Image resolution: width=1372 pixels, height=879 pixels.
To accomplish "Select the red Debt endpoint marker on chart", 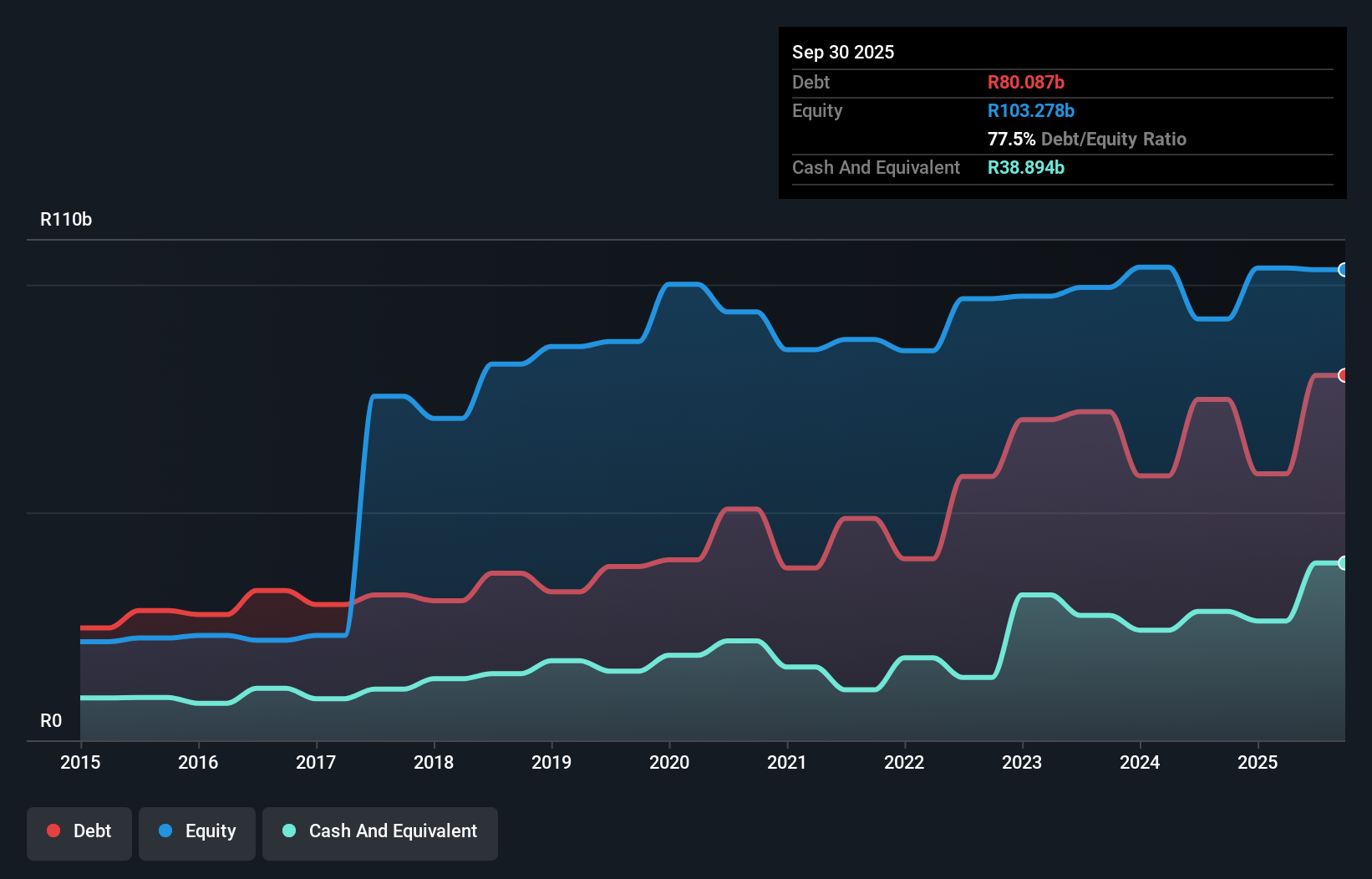I will point(1343,375).
